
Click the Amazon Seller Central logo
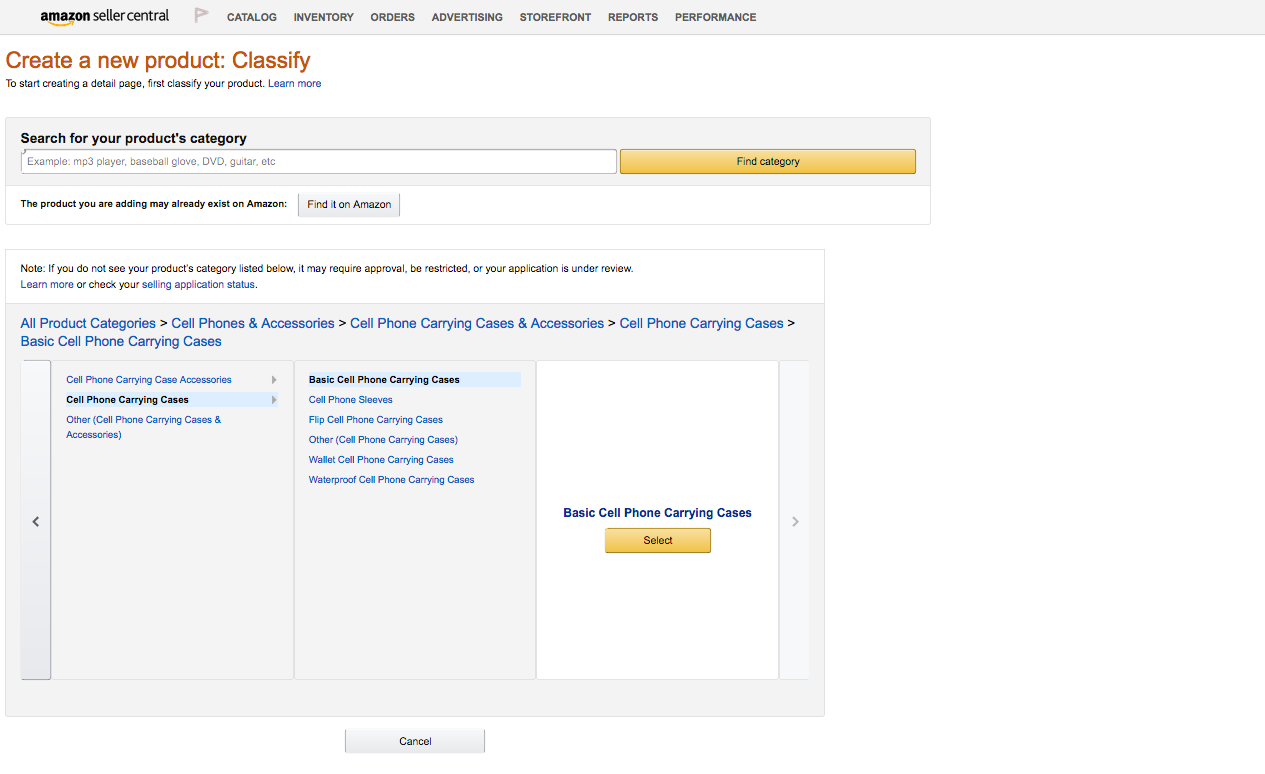click(104, 16)
